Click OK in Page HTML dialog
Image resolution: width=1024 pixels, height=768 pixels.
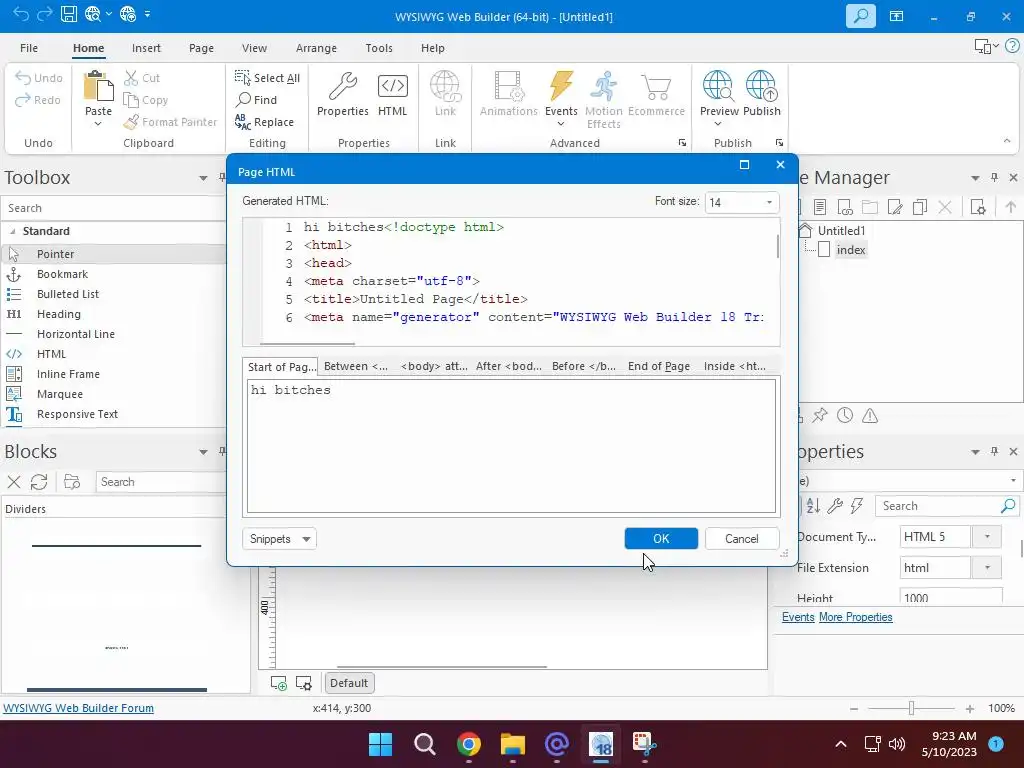[x=661, y=539]
